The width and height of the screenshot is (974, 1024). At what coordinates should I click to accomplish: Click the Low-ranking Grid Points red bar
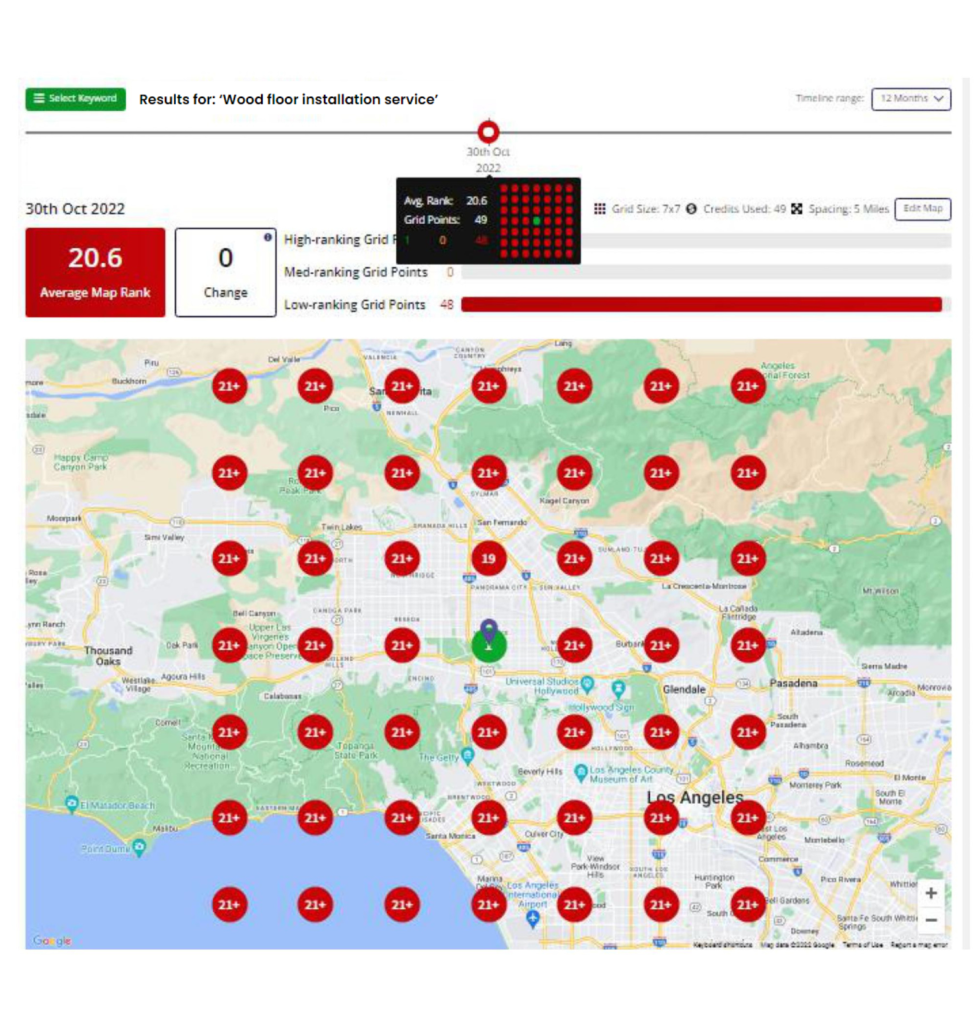700,305
